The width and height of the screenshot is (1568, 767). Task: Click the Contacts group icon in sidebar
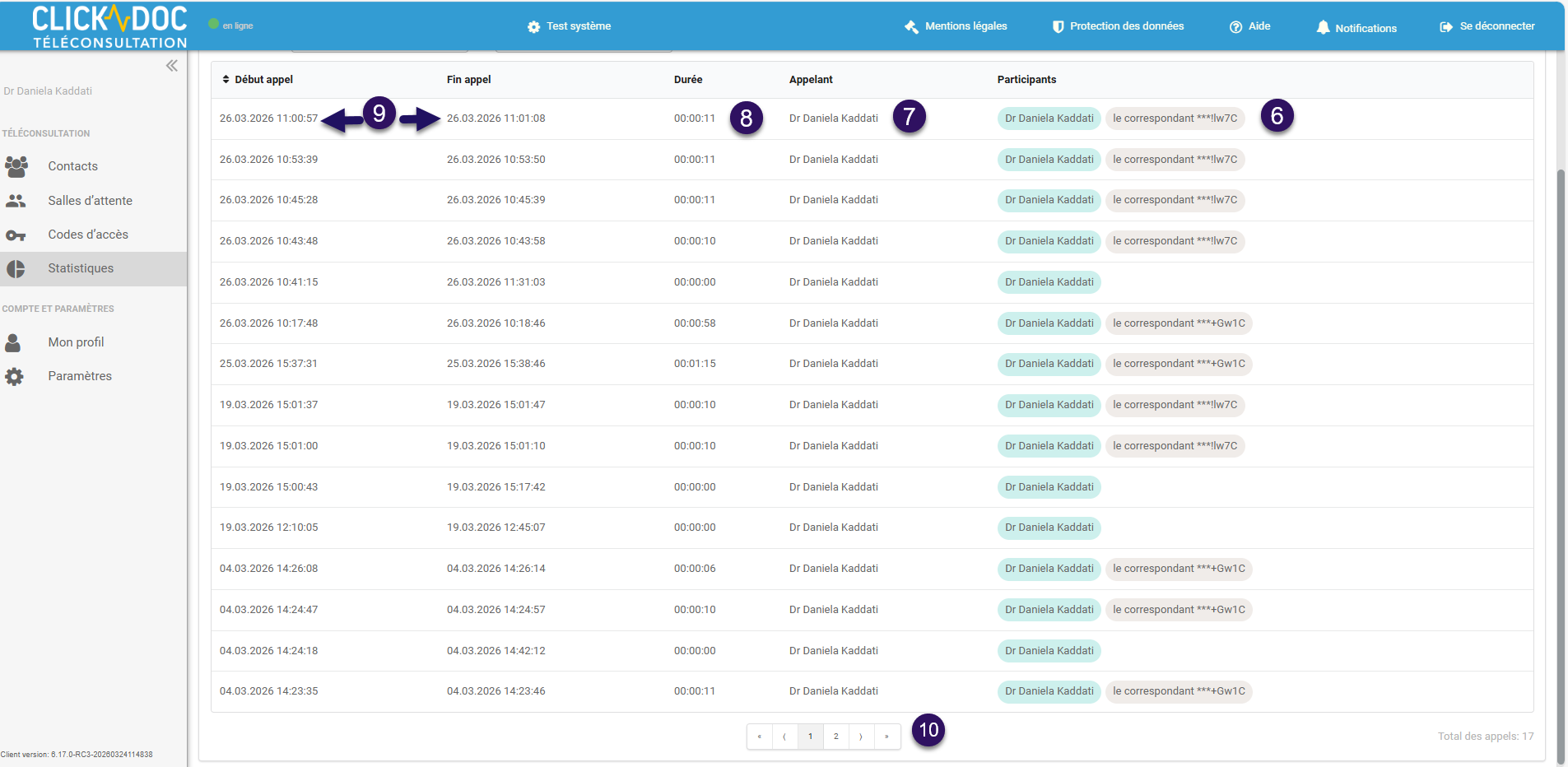pyautogui.click(x=16, y=166)
